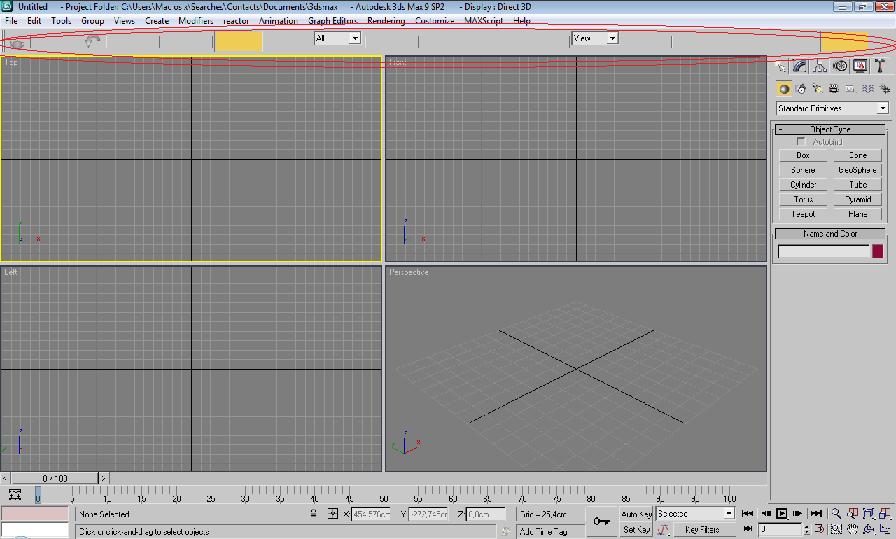
Task: Click the current frame number field
Action: pyautogui.click(x=780, y=529)
